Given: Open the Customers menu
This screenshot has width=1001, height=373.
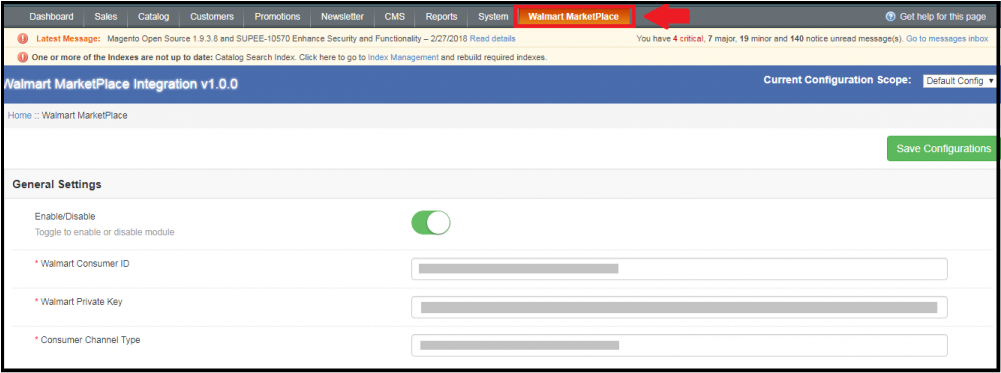Looking at the screenshot, I should point(212,17).
